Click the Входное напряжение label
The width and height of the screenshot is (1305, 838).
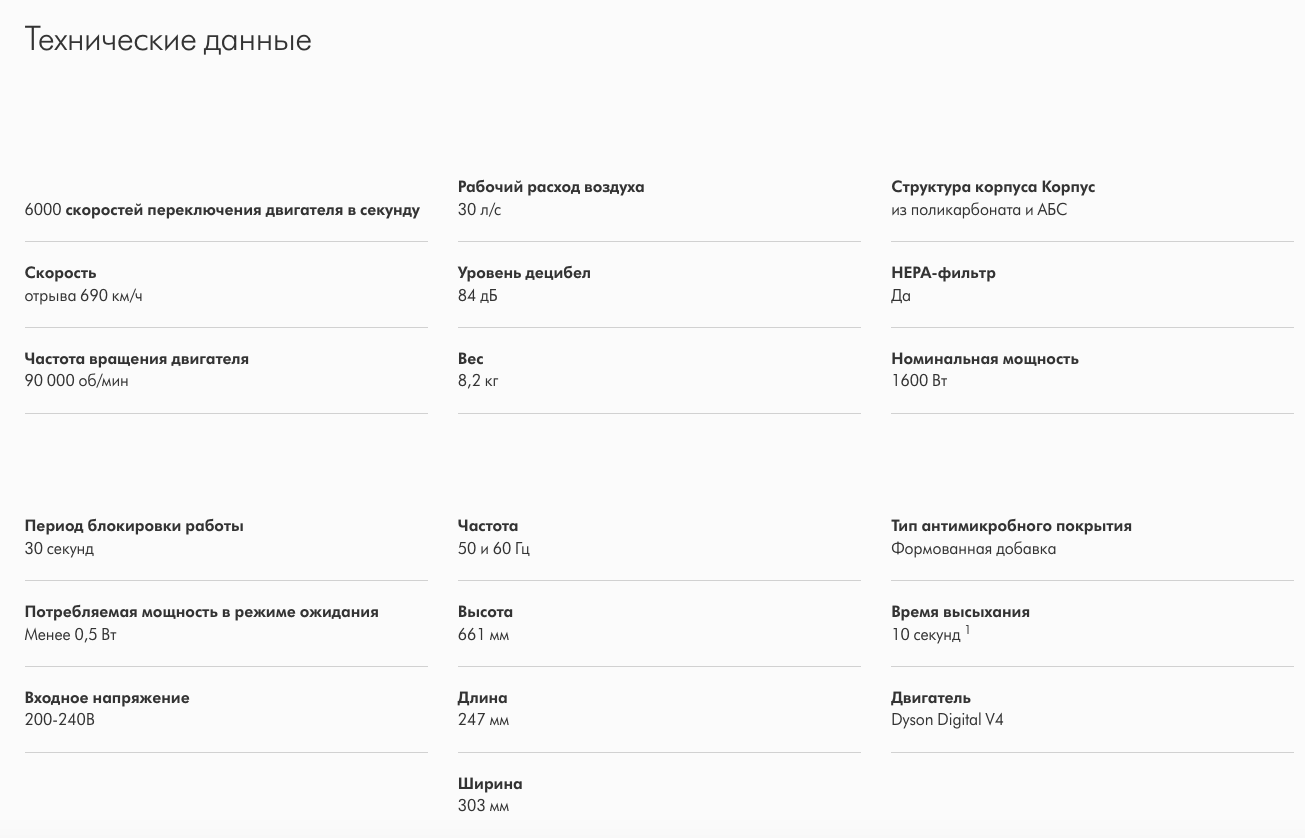107,698
